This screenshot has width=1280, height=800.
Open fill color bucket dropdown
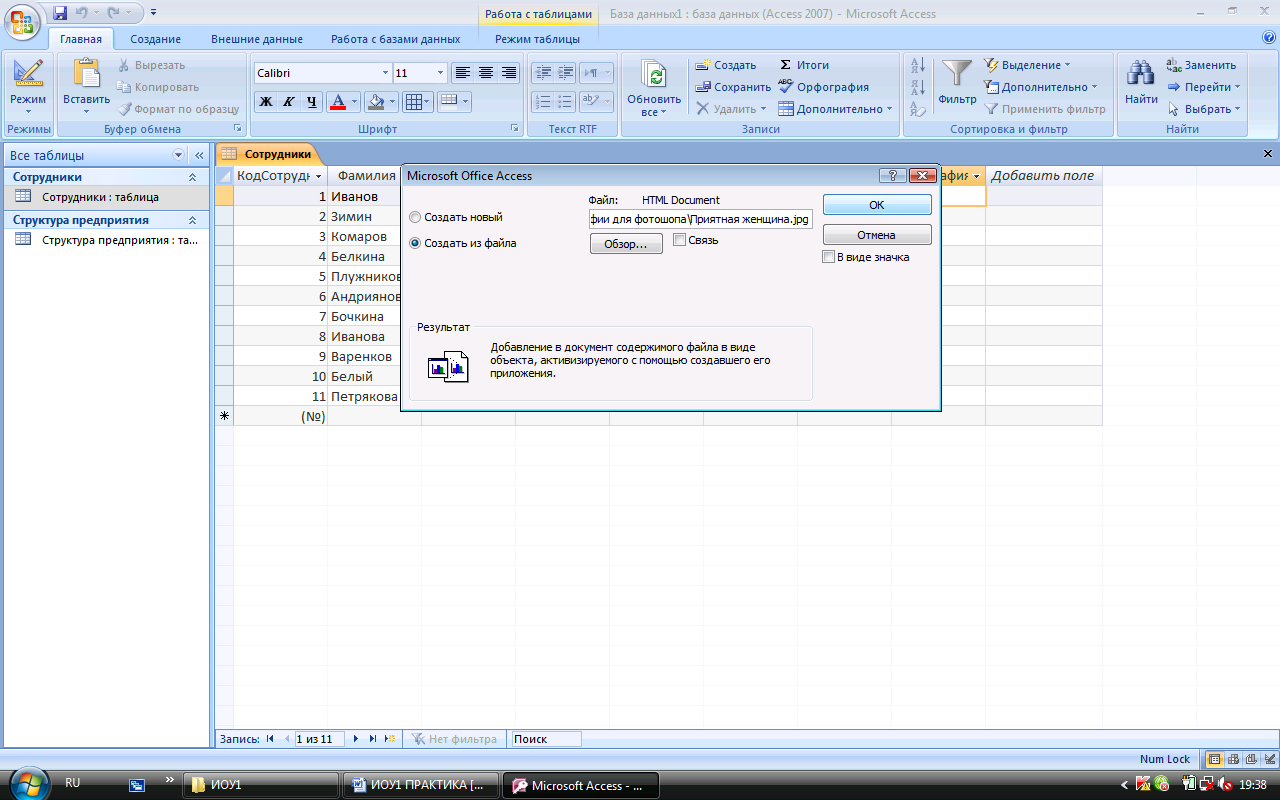coord(392,102)
